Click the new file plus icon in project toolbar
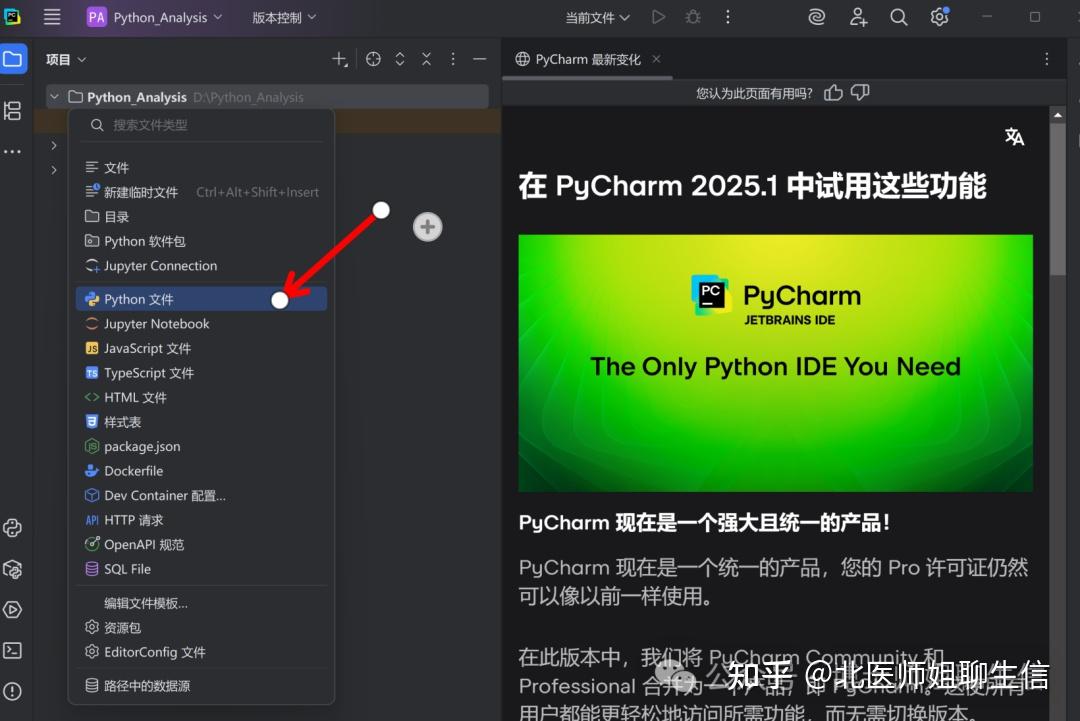Image resolution: width=1080 pixels, height=721 pixels. pos(340,60)
